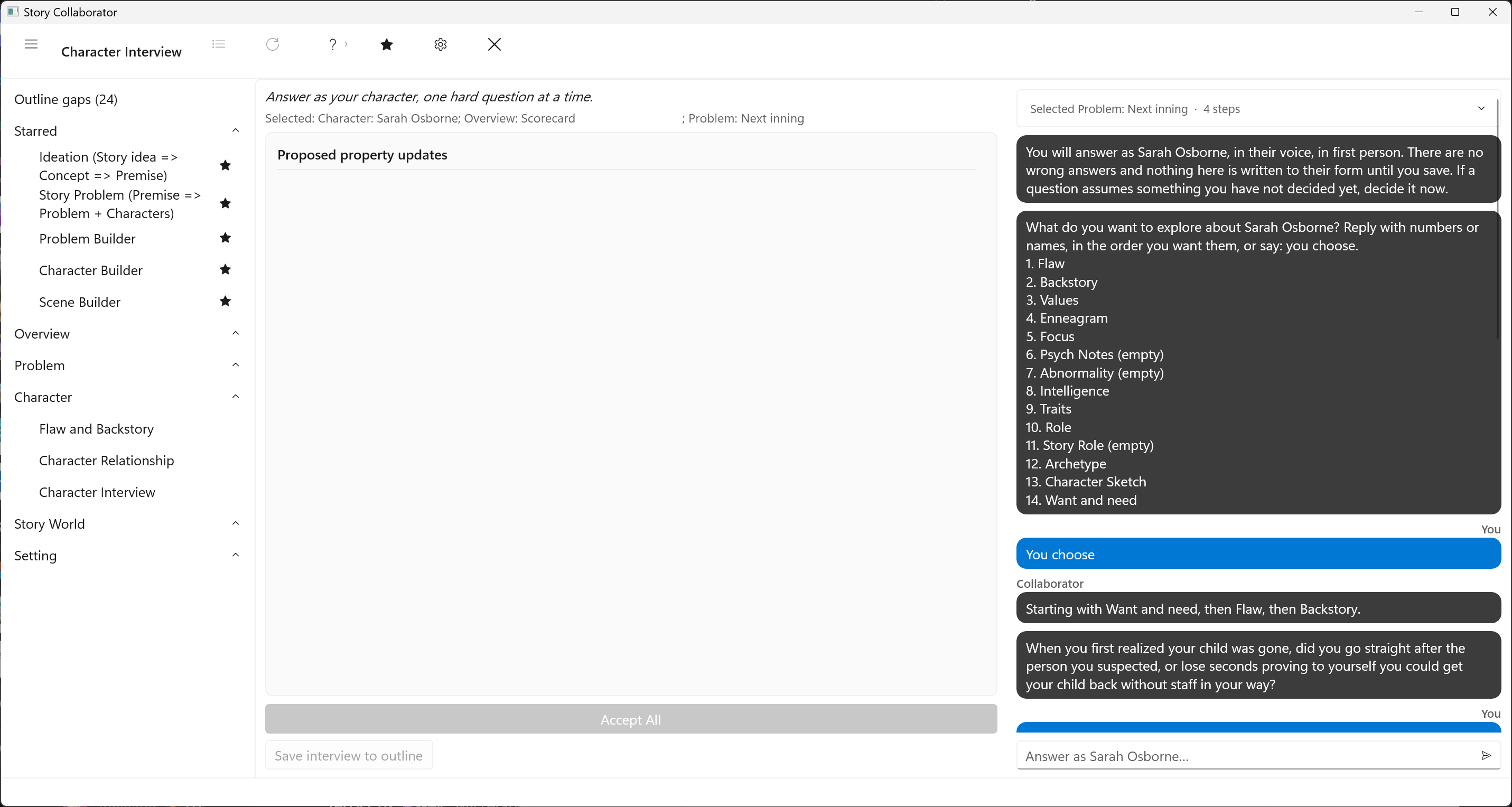
Task: Open Problem Builder from Starred
Action: coord(87,239)
